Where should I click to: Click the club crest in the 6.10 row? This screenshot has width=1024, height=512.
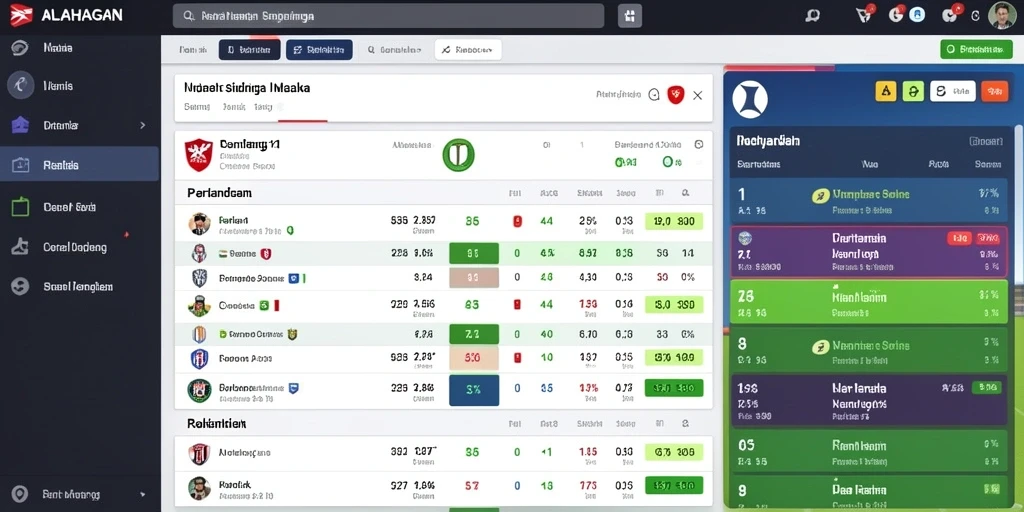click(x=199, y=334)
